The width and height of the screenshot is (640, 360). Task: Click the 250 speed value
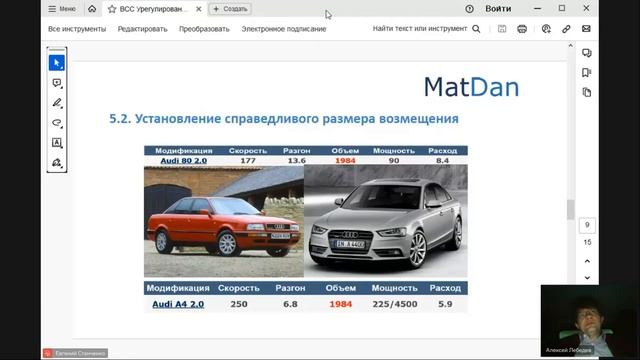pos(239,304)
